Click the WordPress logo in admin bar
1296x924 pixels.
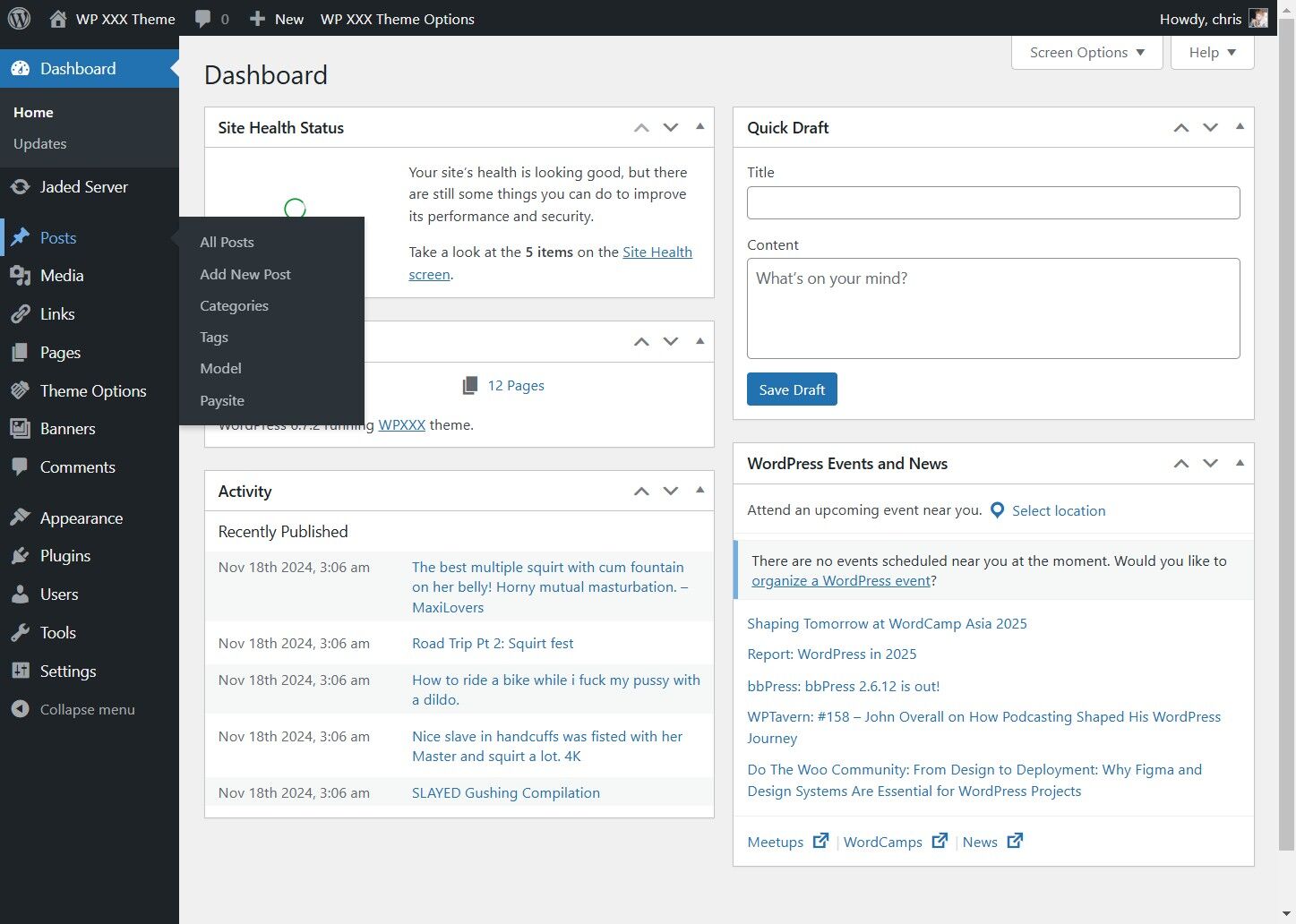coord(19,18)
